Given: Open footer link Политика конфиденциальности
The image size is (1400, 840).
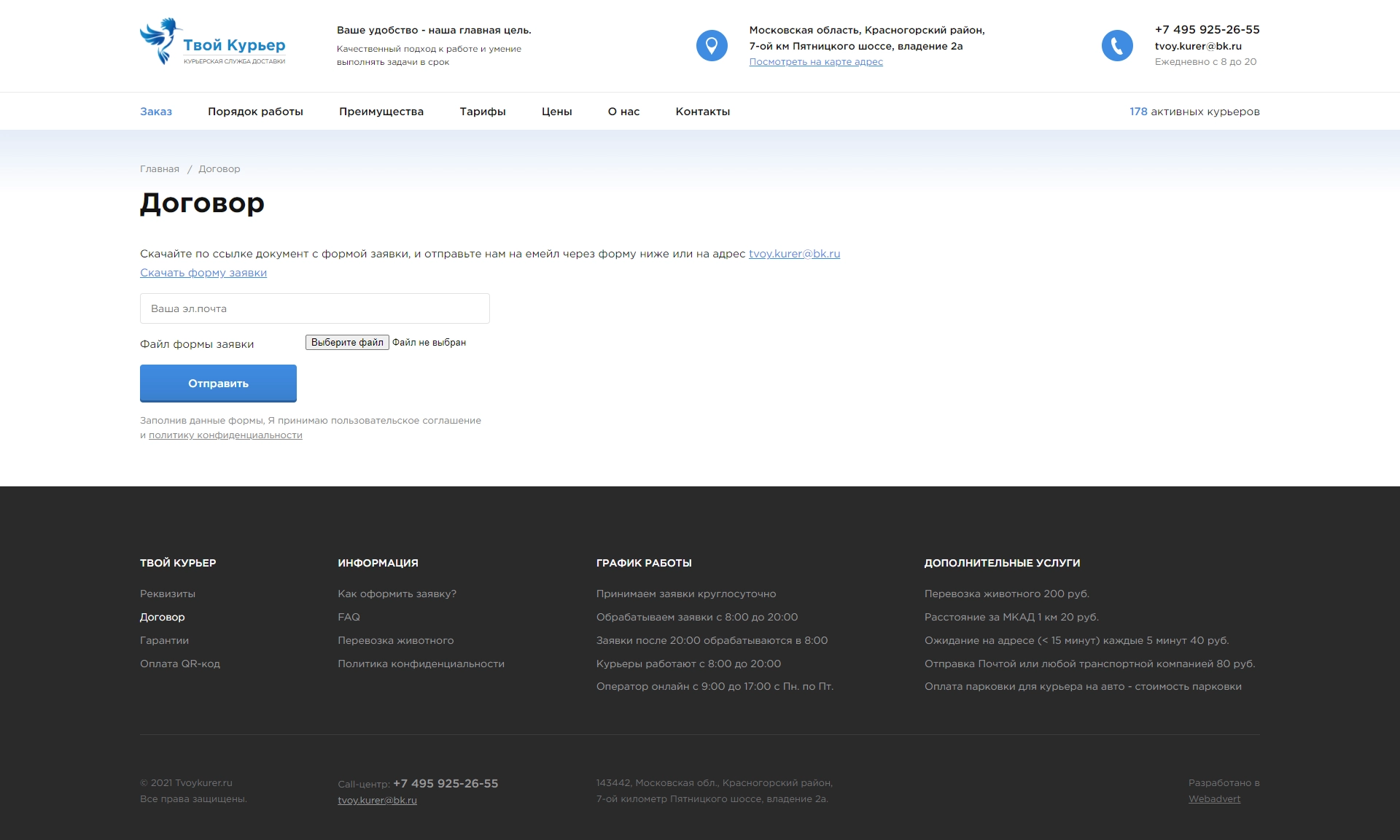Looking at the screenshot, I should click(421, 664).
